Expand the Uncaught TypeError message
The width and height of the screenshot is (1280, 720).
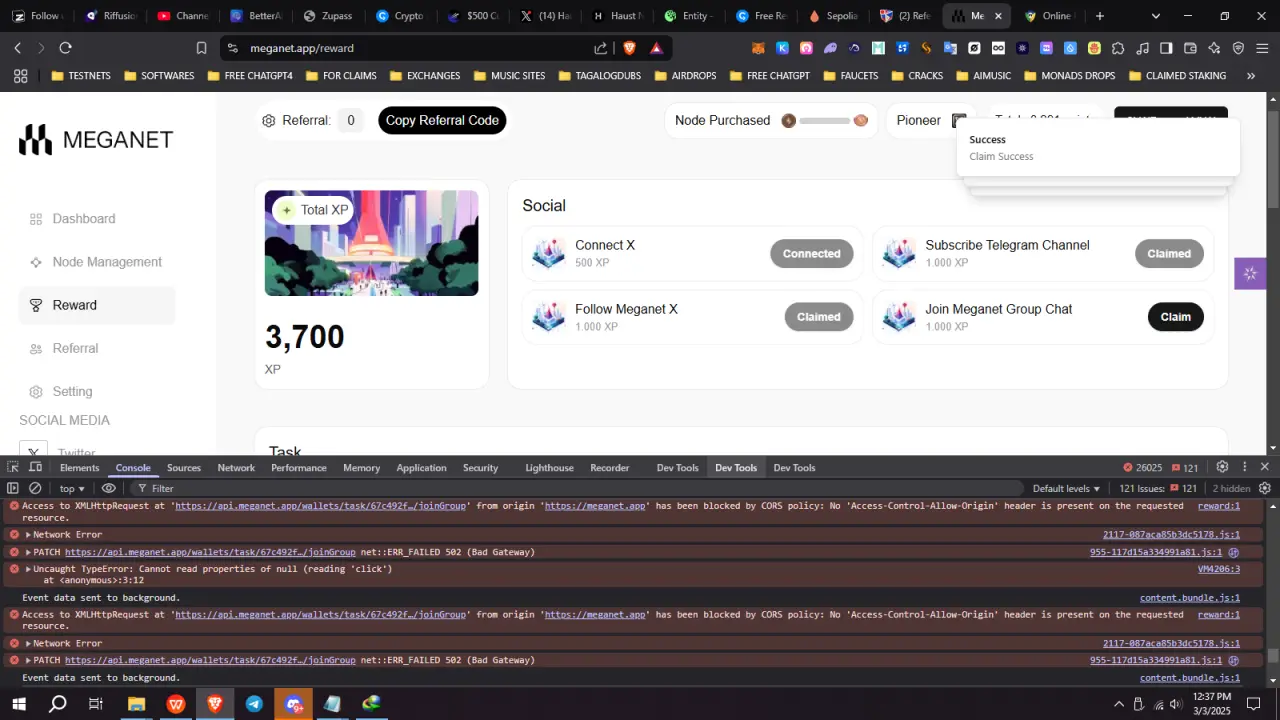pyautogui.click(x=28, y=569)
